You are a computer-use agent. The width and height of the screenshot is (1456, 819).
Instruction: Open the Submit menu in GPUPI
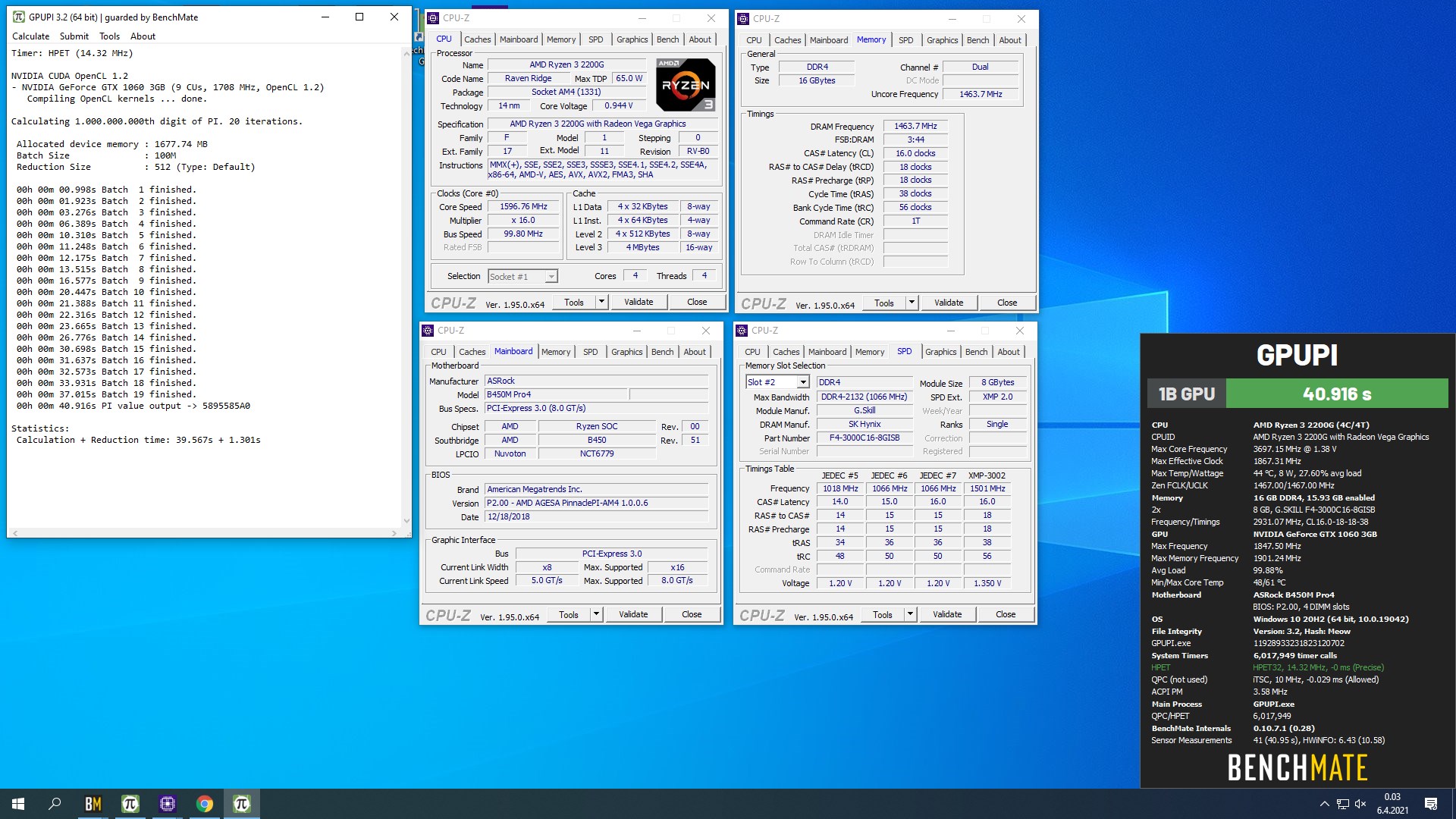pos(74,36)
